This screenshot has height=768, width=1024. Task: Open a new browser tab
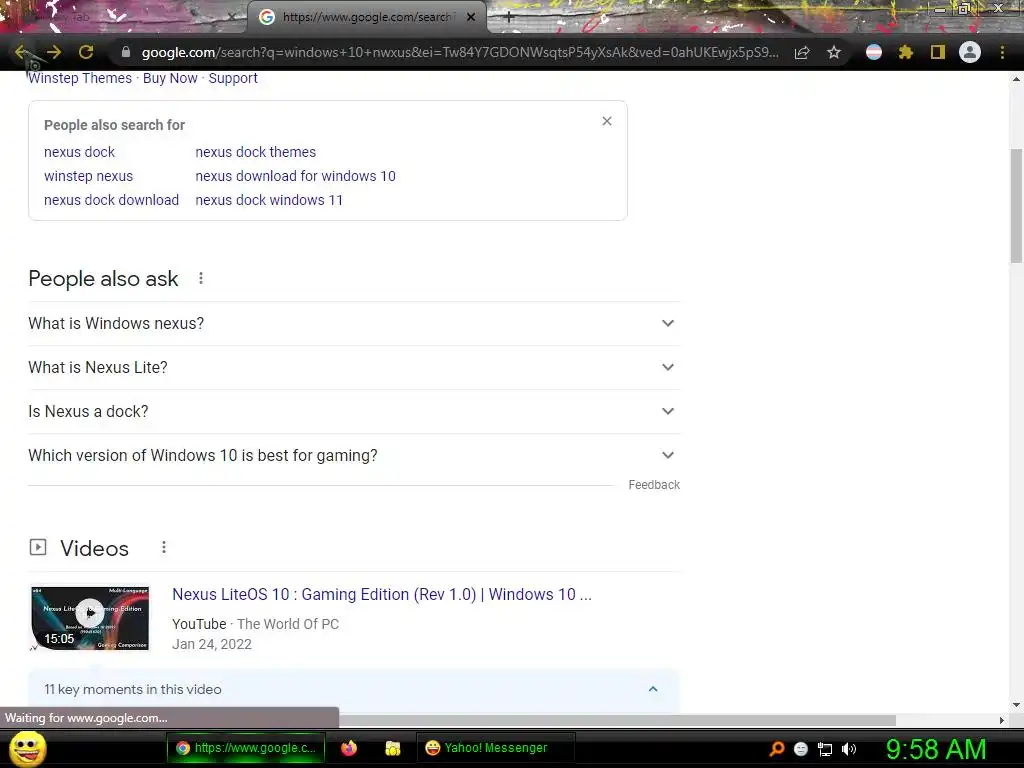pyautogui.click(x=509, y=18)
